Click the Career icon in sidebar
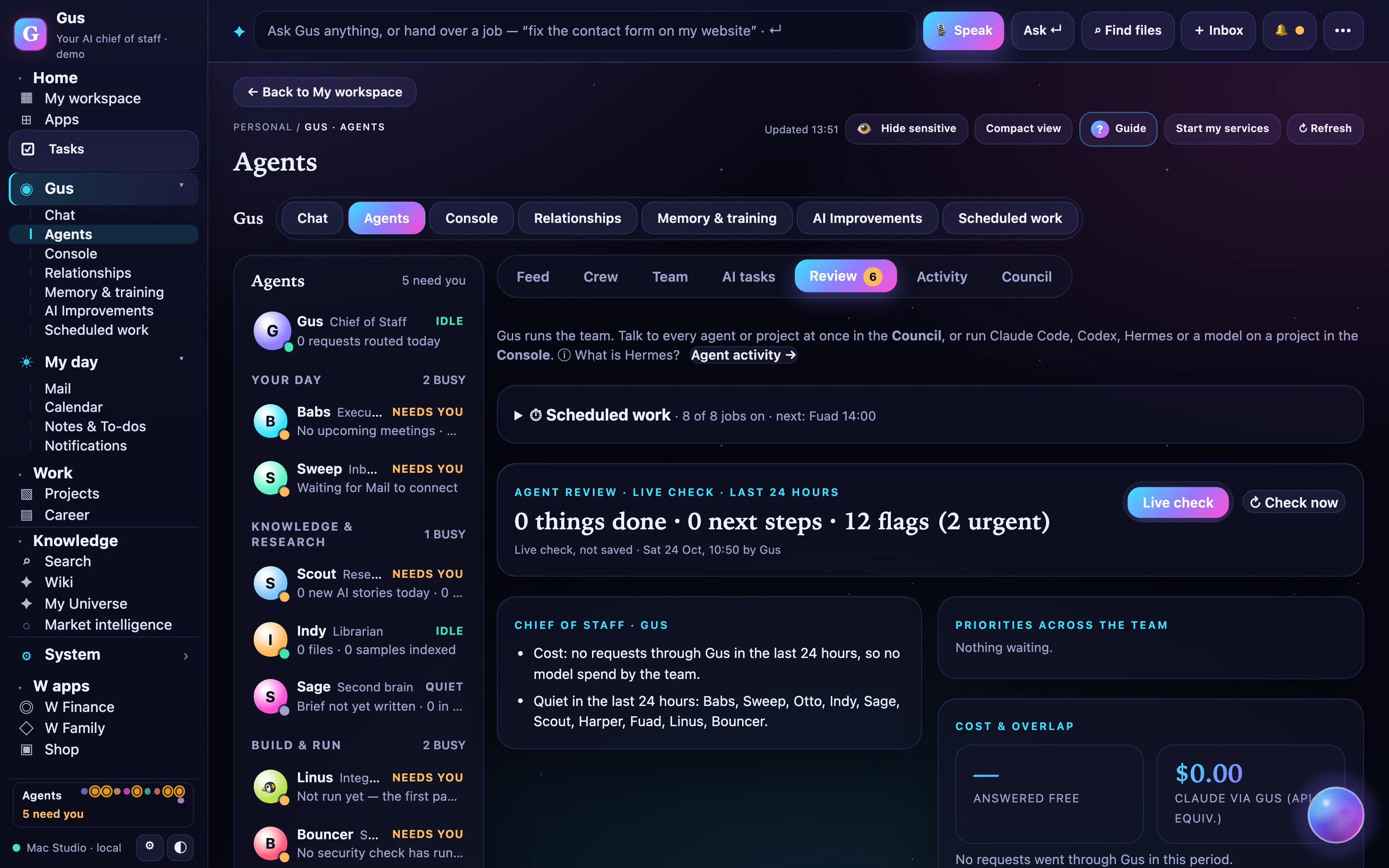 coord(27,515)
